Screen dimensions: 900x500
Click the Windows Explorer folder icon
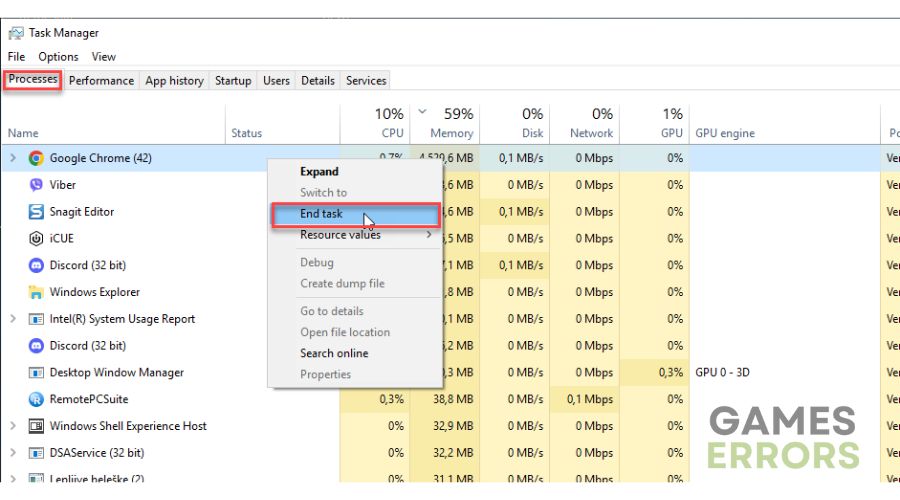click(x=36, y=292)
